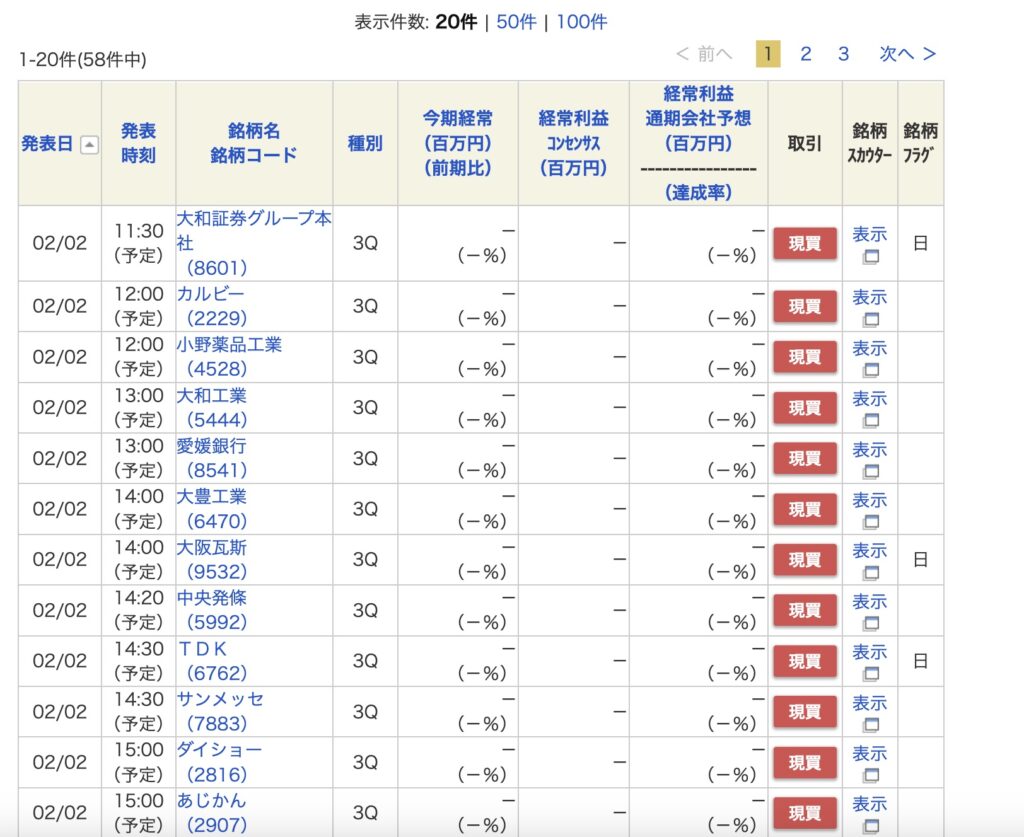Toggle sort arrow beside 発表日 header
The width and height of the screenshot is (1024, 837).
(89, 145)
